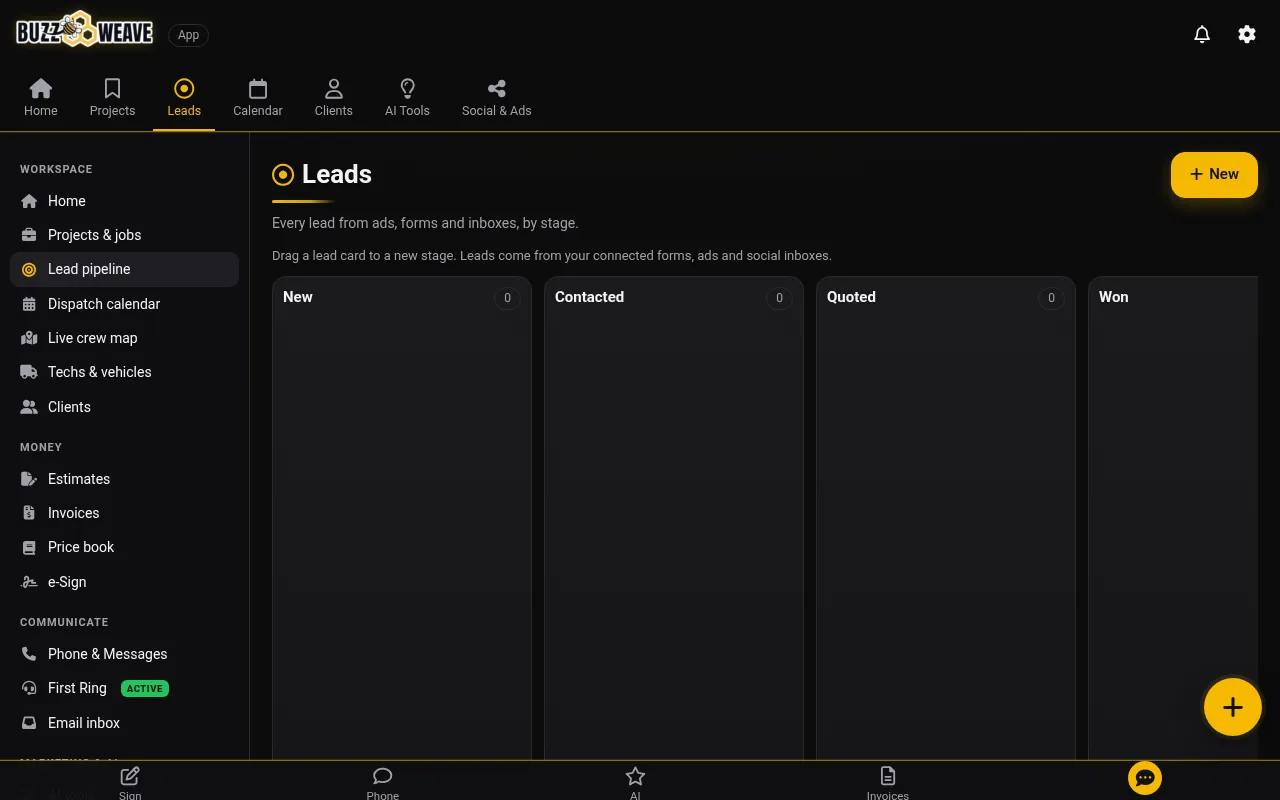
Task: Open the Clients tab in top navigation
Action: click(333, 98)
